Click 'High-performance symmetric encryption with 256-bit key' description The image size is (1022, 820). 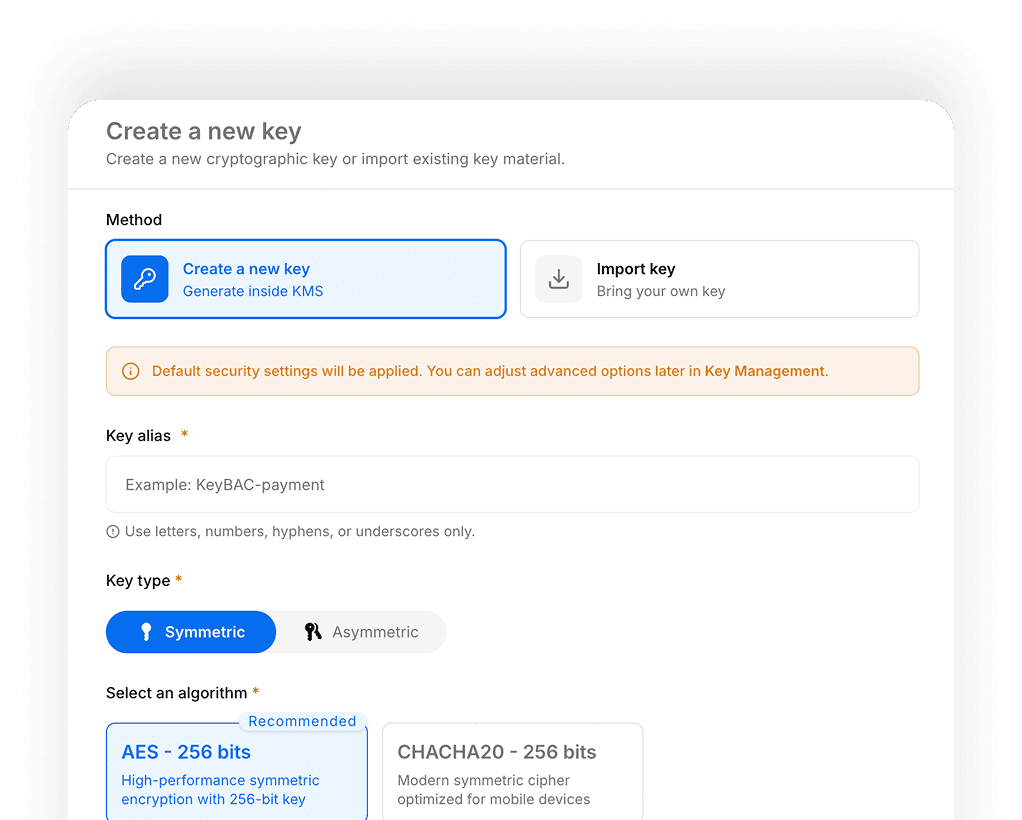pos(220,790)
